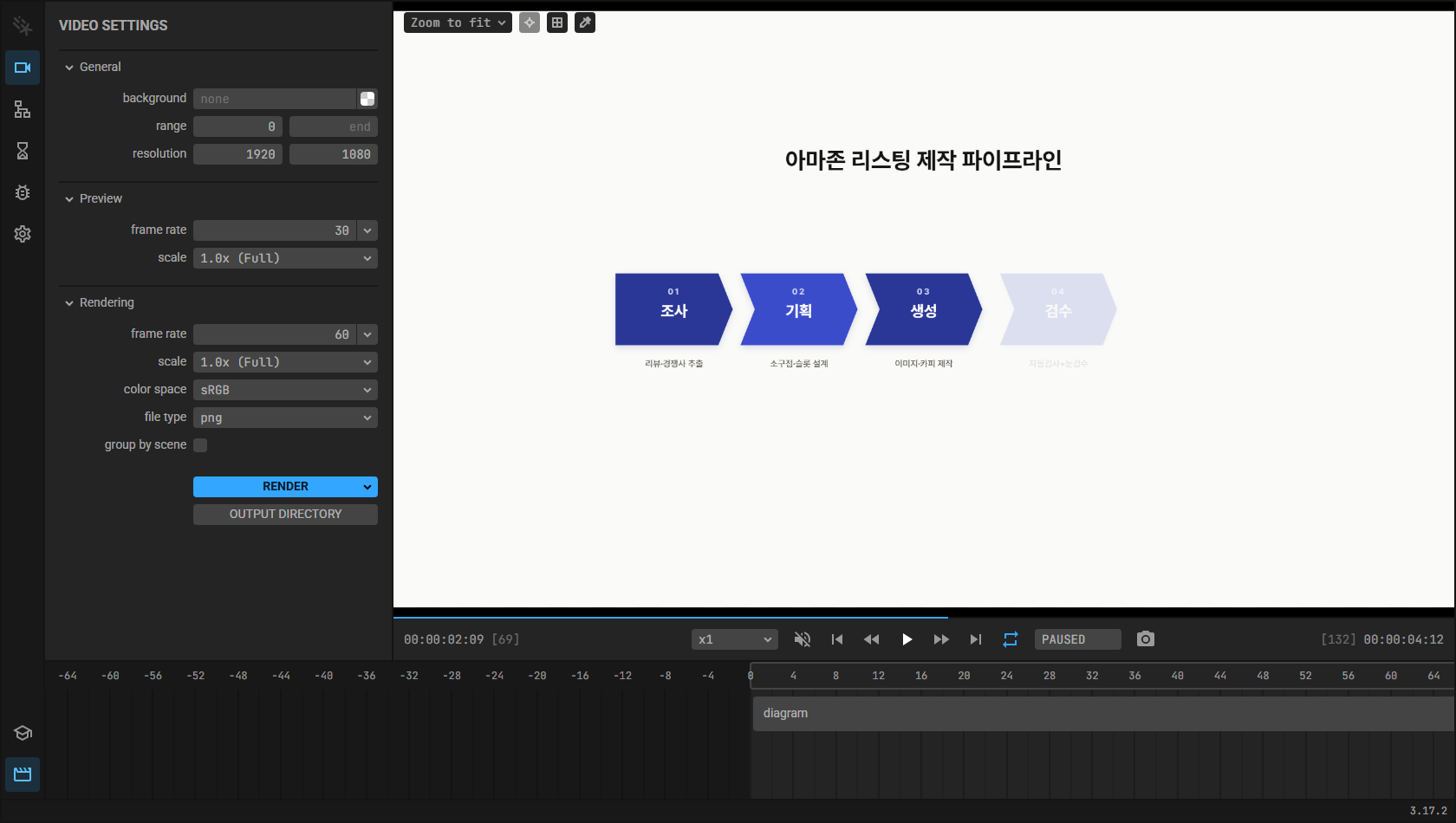1456x823 pixels.
Task: Click the Motion Canvas logo icon
Action: 23,26
